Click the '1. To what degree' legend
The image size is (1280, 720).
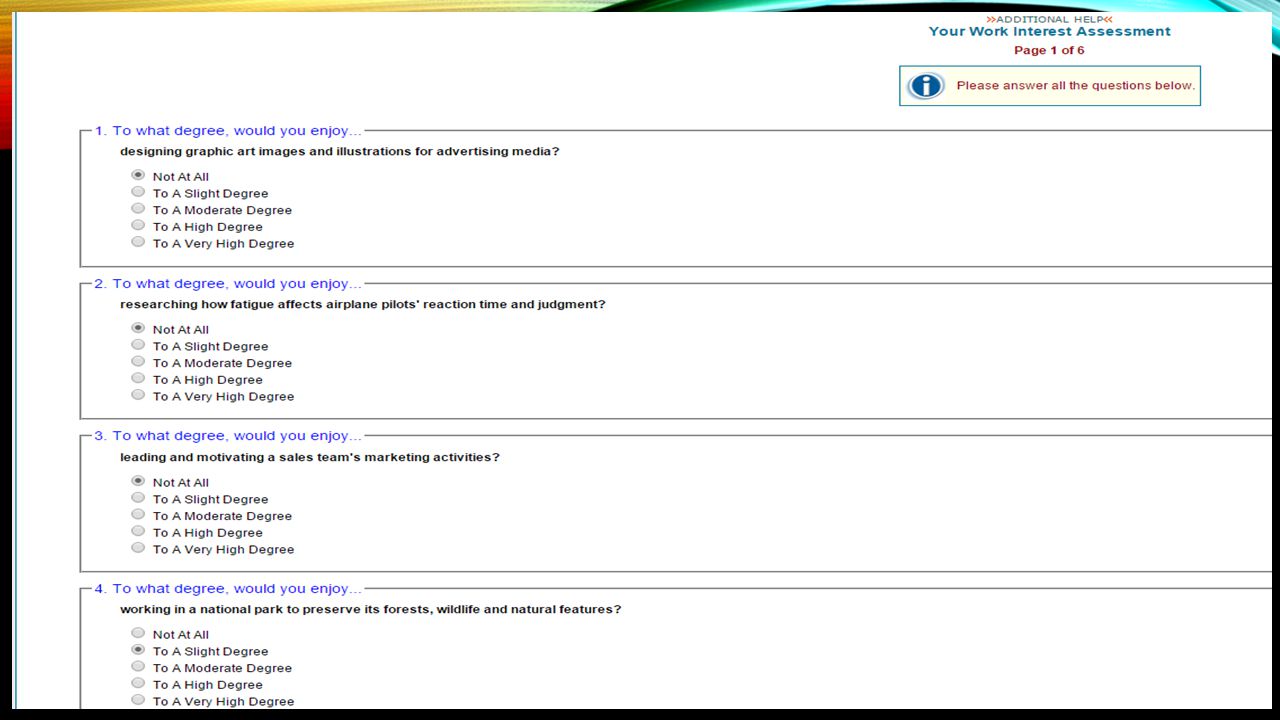pos(228,131)
